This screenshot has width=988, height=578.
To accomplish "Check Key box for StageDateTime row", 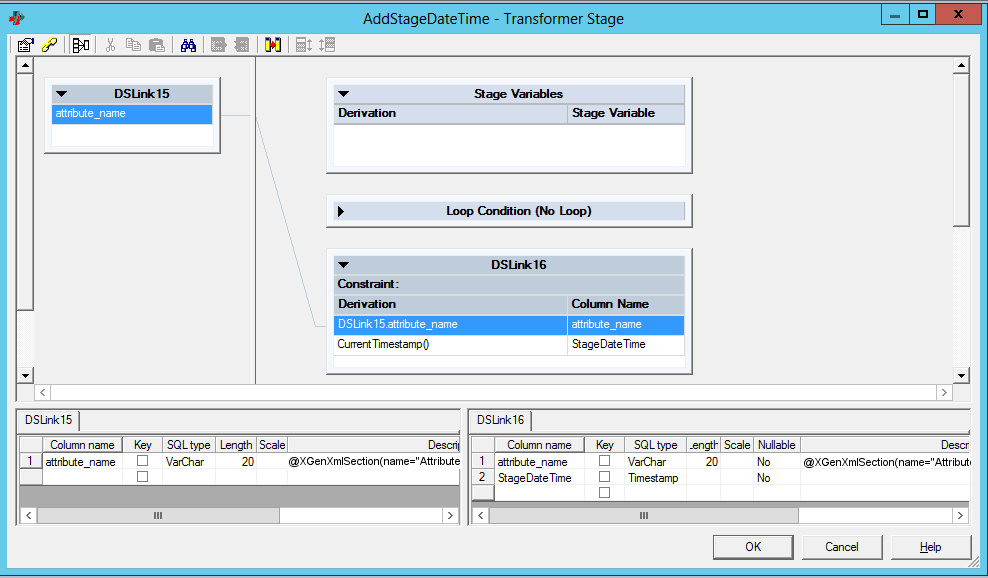I will point(604,478).
